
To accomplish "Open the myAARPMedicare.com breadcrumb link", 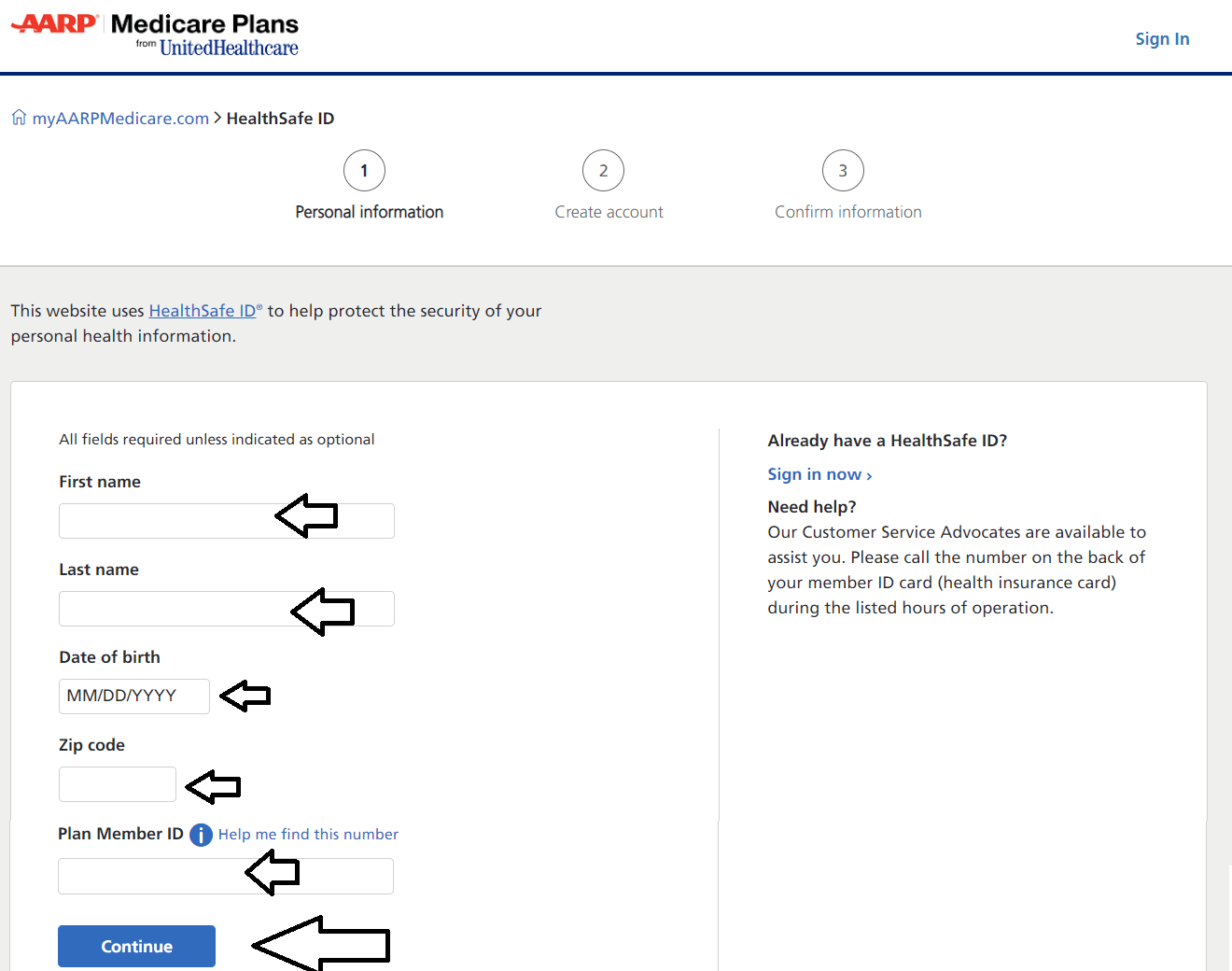I will (120, 119).
